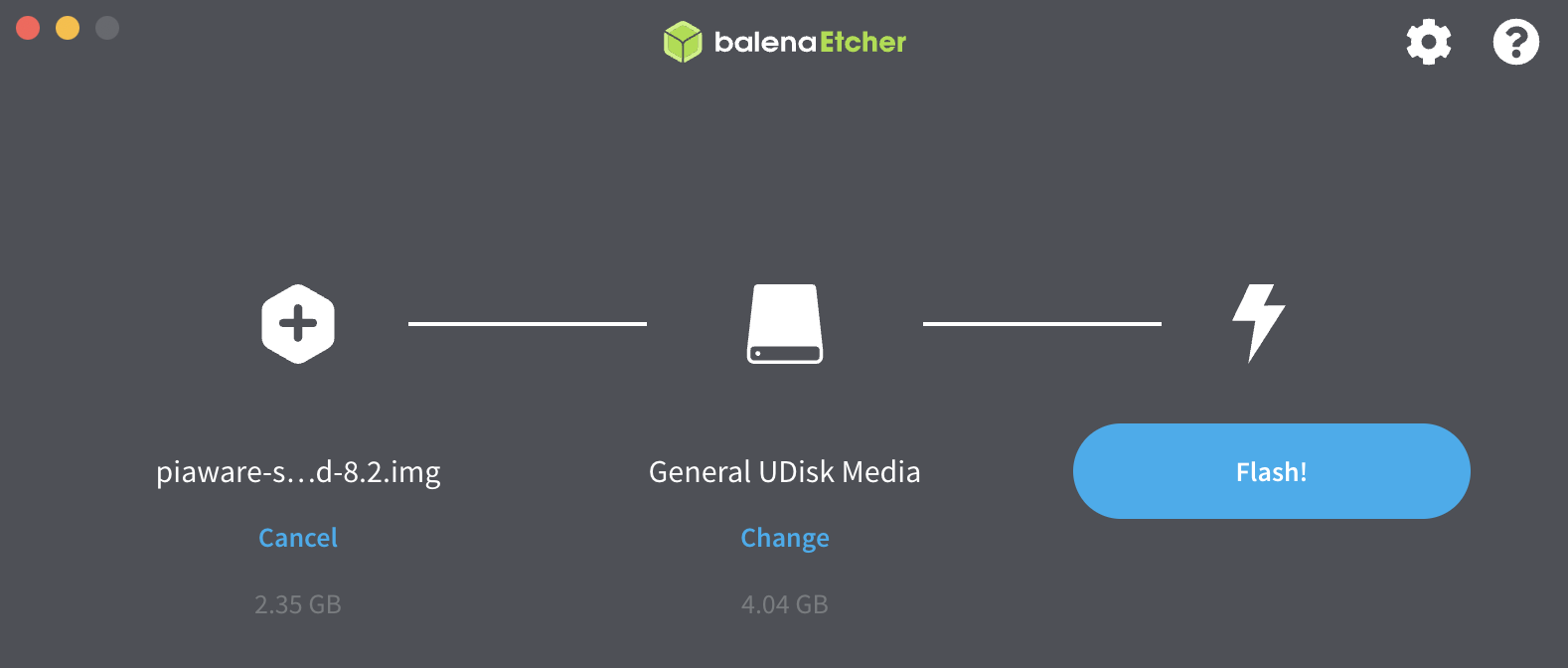Click the green balenaEtcher cube logo

(683, 42)
